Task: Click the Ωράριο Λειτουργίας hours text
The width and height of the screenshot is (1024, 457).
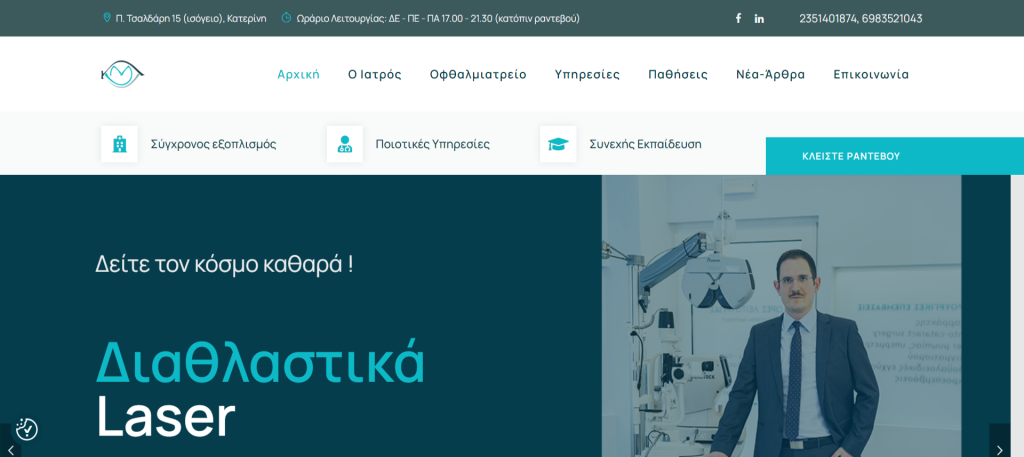Action: click(438, 18)
